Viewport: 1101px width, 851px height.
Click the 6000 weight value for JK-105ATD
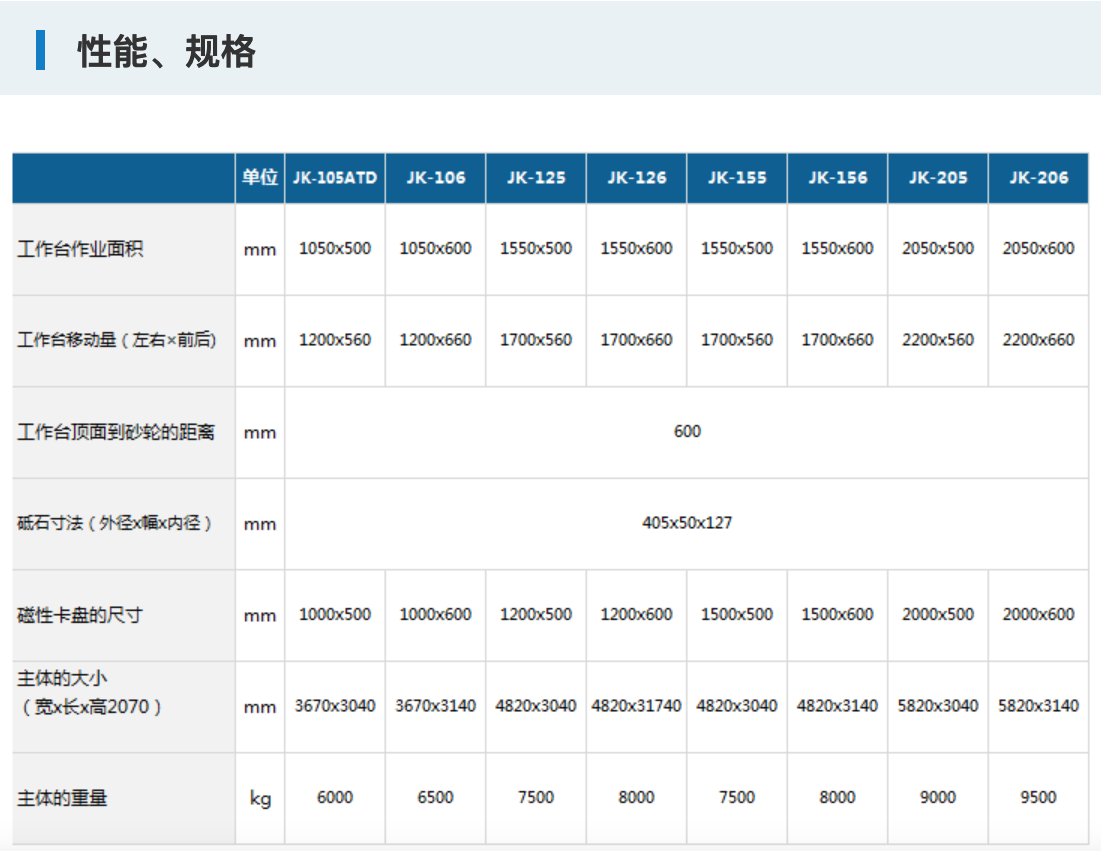point(335,797)
